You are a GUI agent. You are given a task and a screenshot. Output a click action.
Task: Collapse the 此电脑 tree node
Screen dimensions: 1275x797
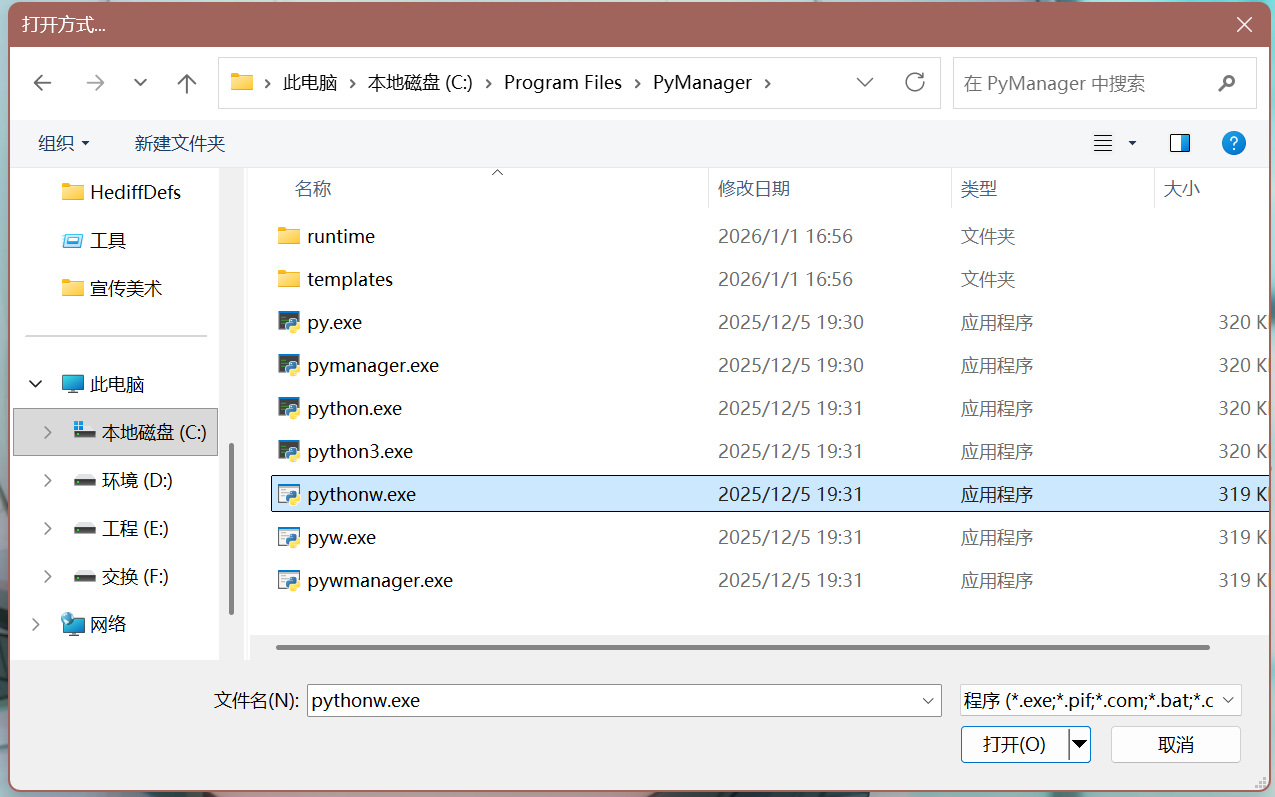(36, 384)
